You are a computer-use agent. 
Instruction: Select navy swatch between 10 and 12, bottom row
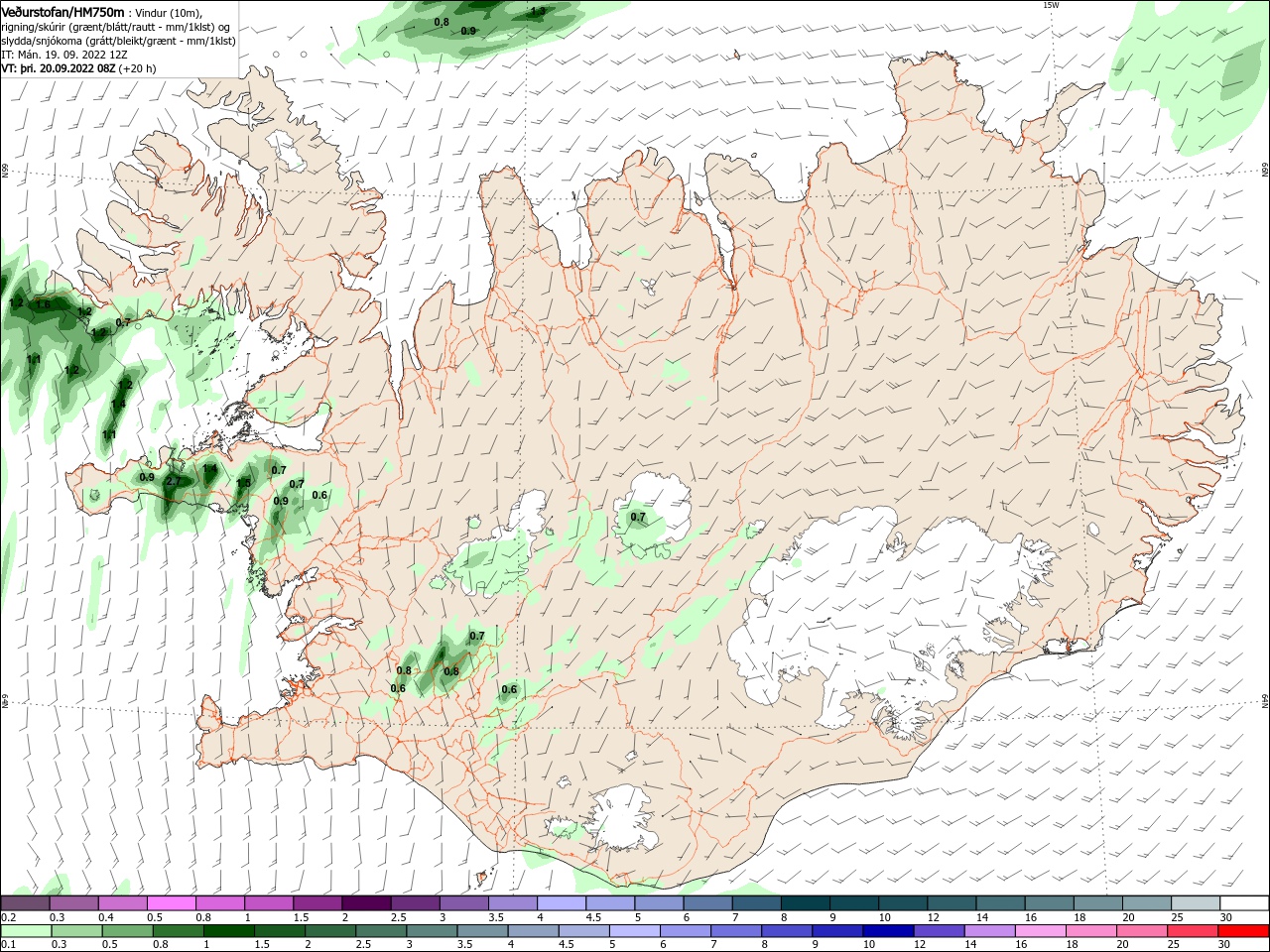(886, 931)
